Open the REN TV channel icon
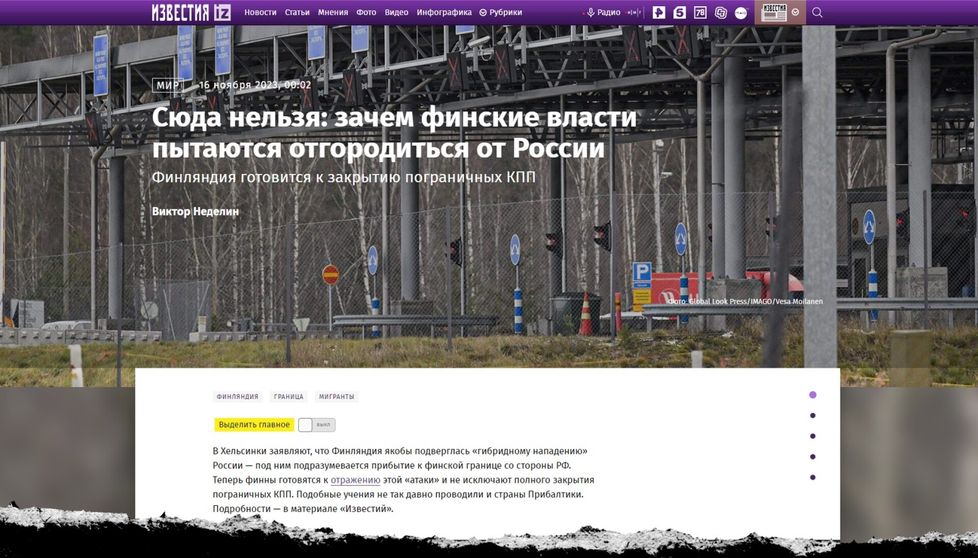The width and height of the screenshot is (978, 558). [x=659, y=12]
